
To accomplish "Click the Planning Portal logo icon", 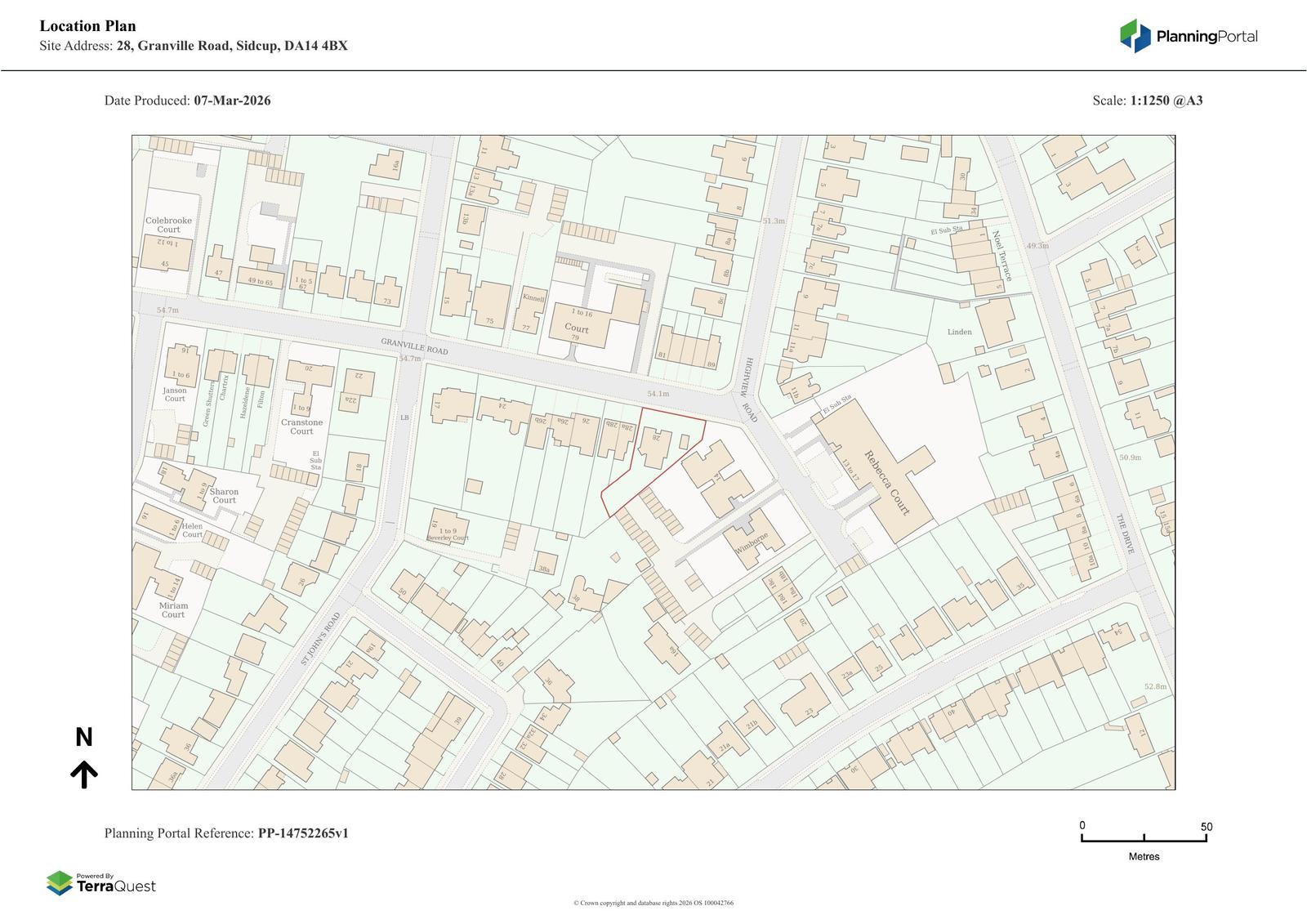I will pyautogui.click(x=1135, y=36).
